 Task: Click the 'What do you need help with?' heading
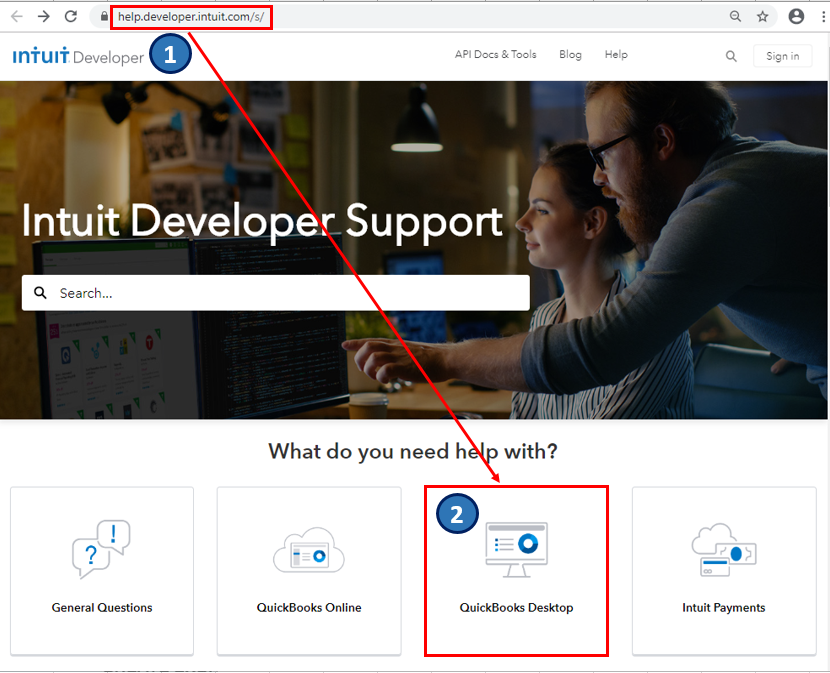coord(413,452)
